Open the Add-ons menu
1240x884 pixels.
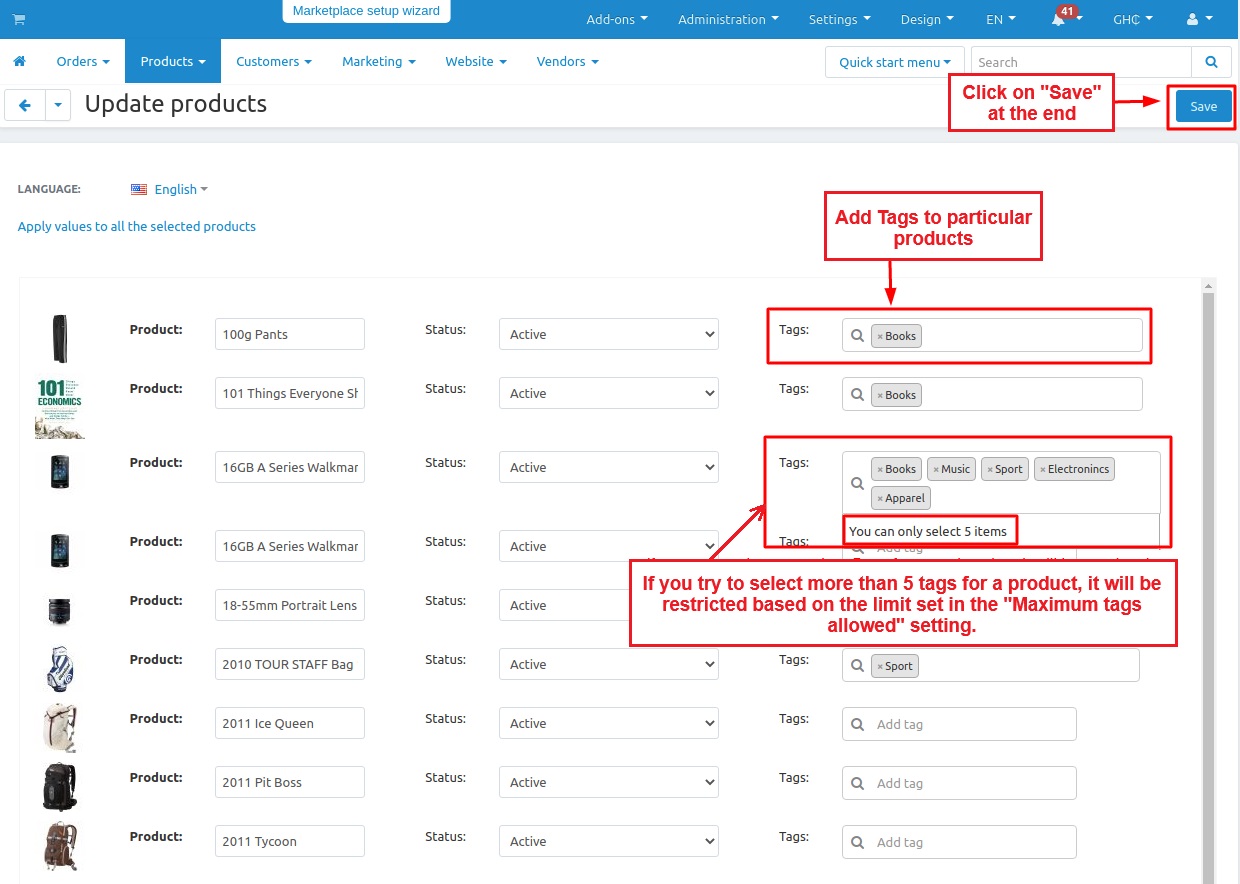tap(616, 19)
